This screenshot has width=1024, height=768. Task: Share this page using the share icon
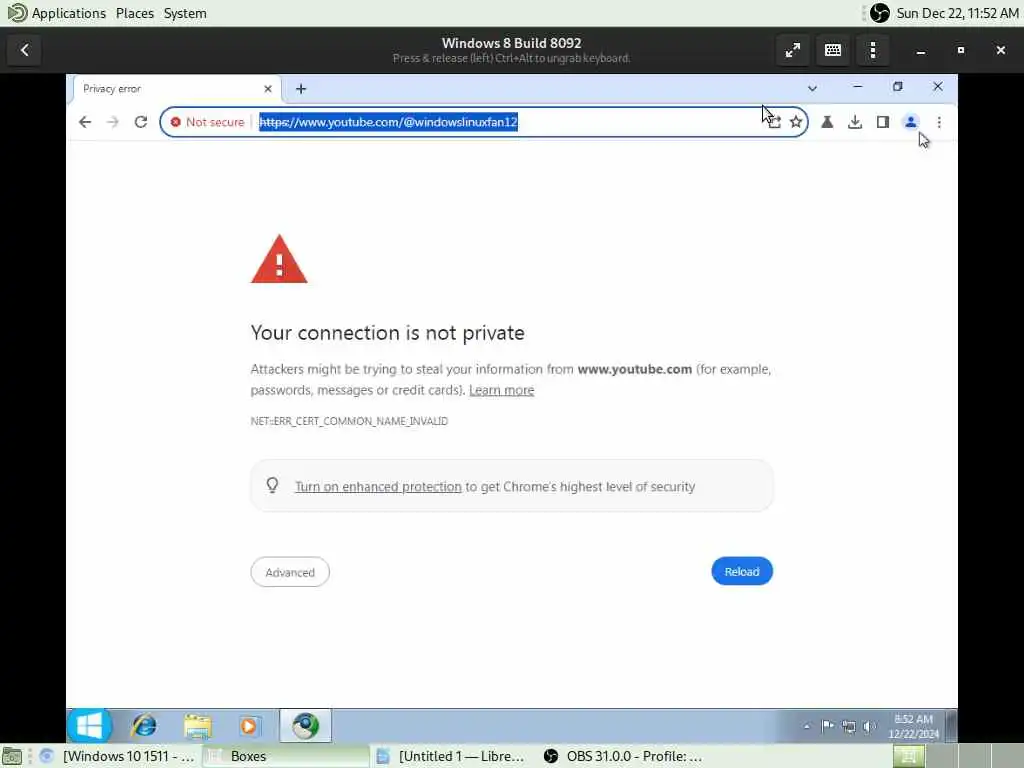click(774, 122)
